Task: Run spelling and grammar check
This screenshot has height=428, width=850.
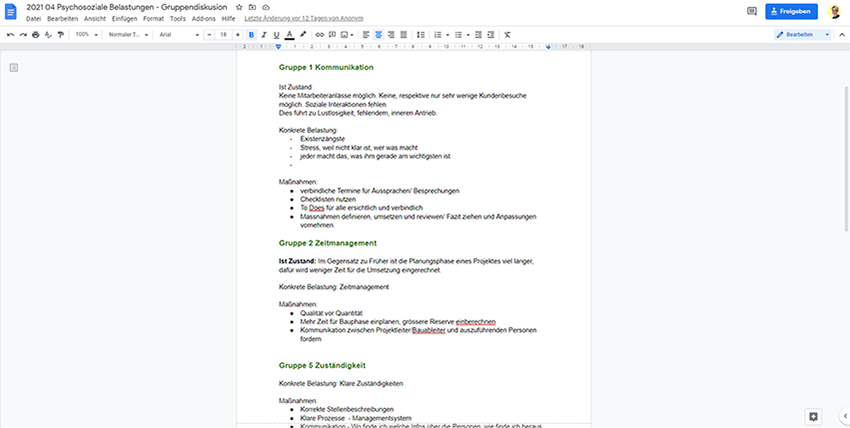Action: [48, 35]
